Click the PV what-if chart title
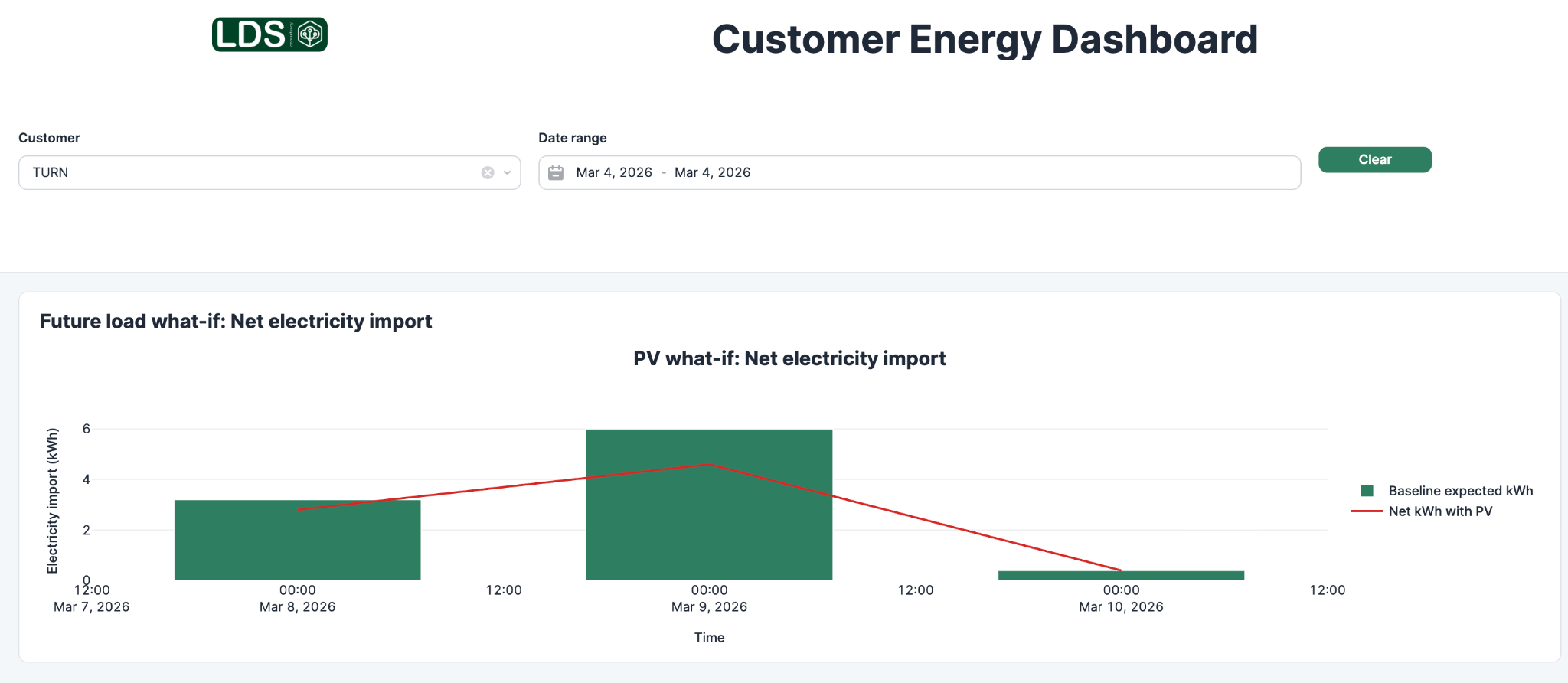This screenshot has height=683, width=1568. pos(789,358)
